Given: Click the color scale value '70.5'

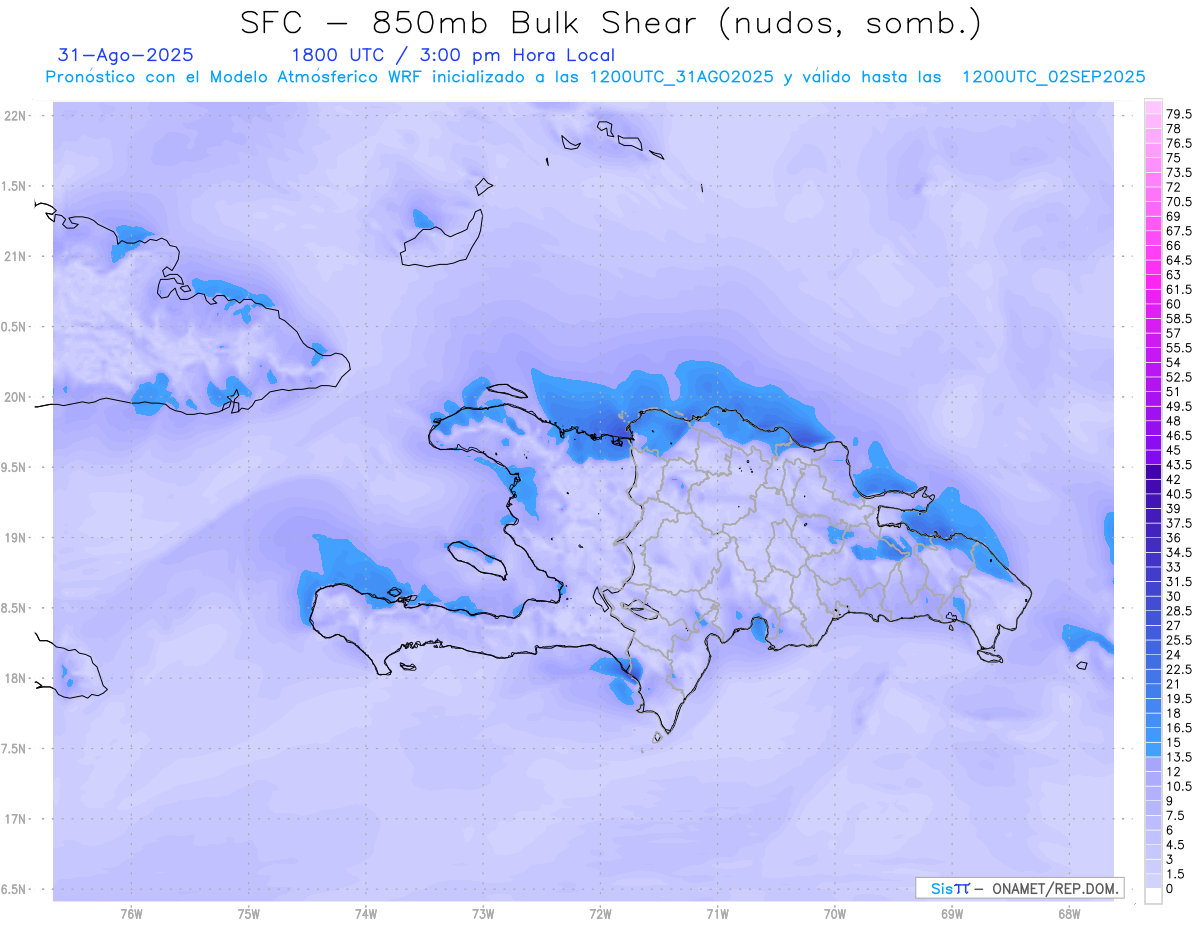Looking at the screenshot, I should (1181, 202).
